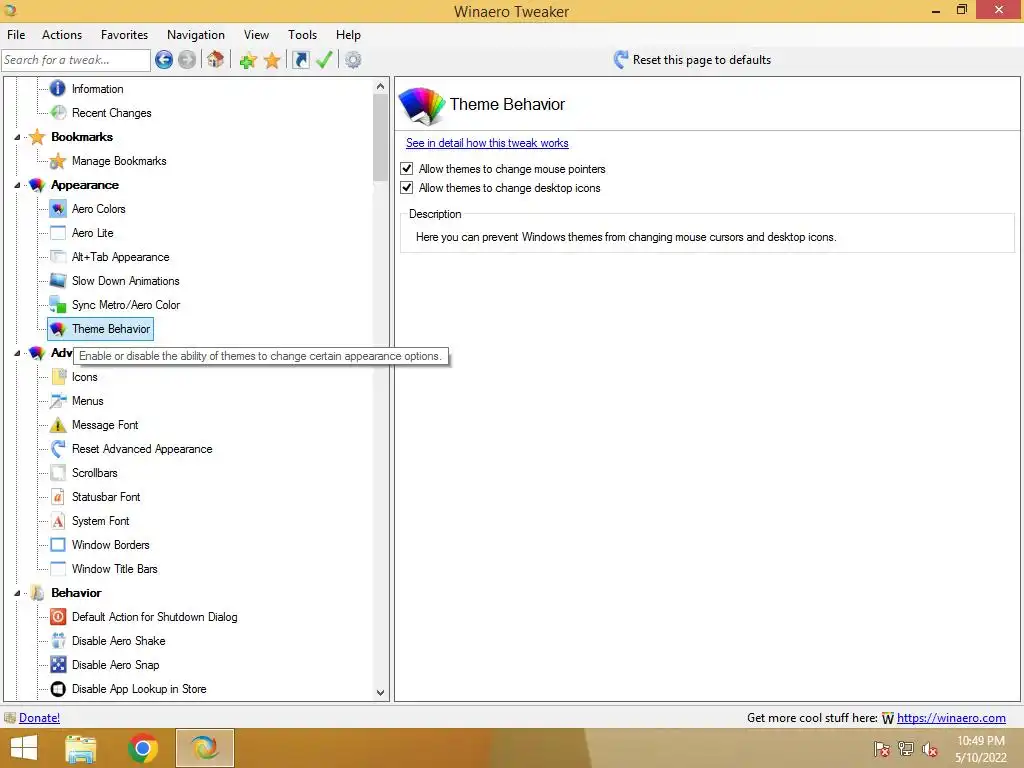Click the volume speaker tray icon
The width and height of the screenshot is (1024, 768).
point(930,749)
